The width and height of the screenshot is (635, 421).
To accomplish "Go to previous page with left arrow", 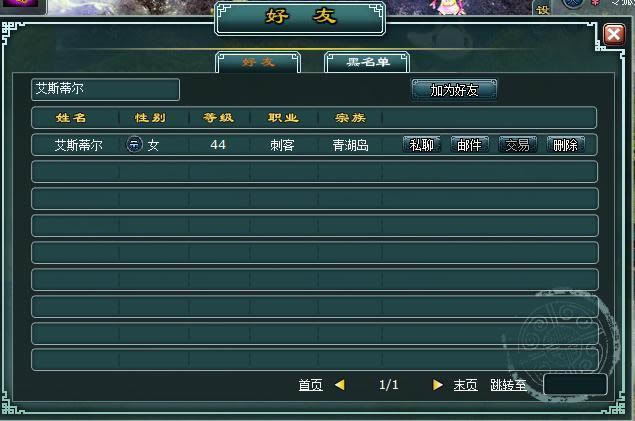I will (340, 385).
